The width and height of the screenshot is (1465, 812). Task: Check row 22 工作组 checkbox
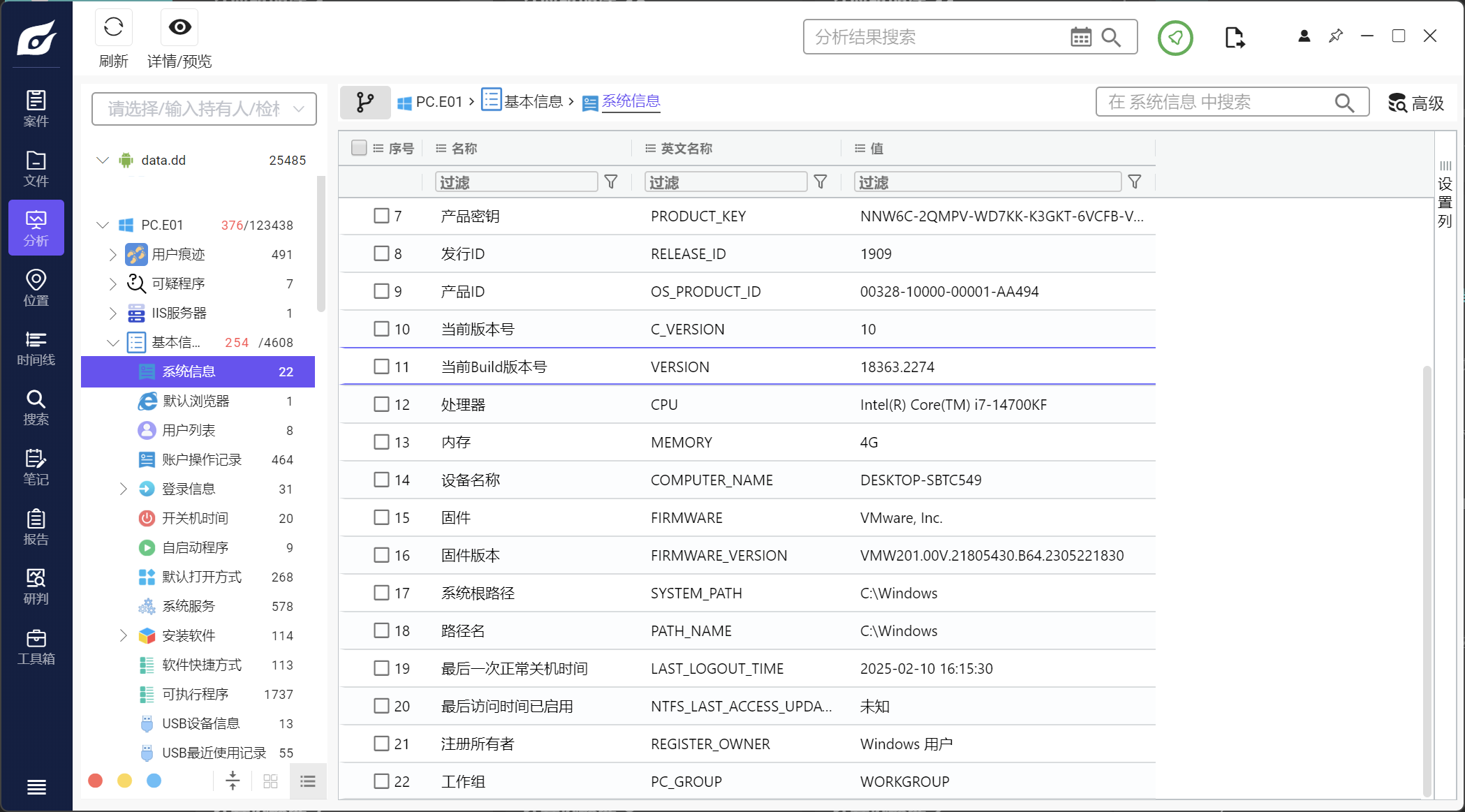point(381,781)
